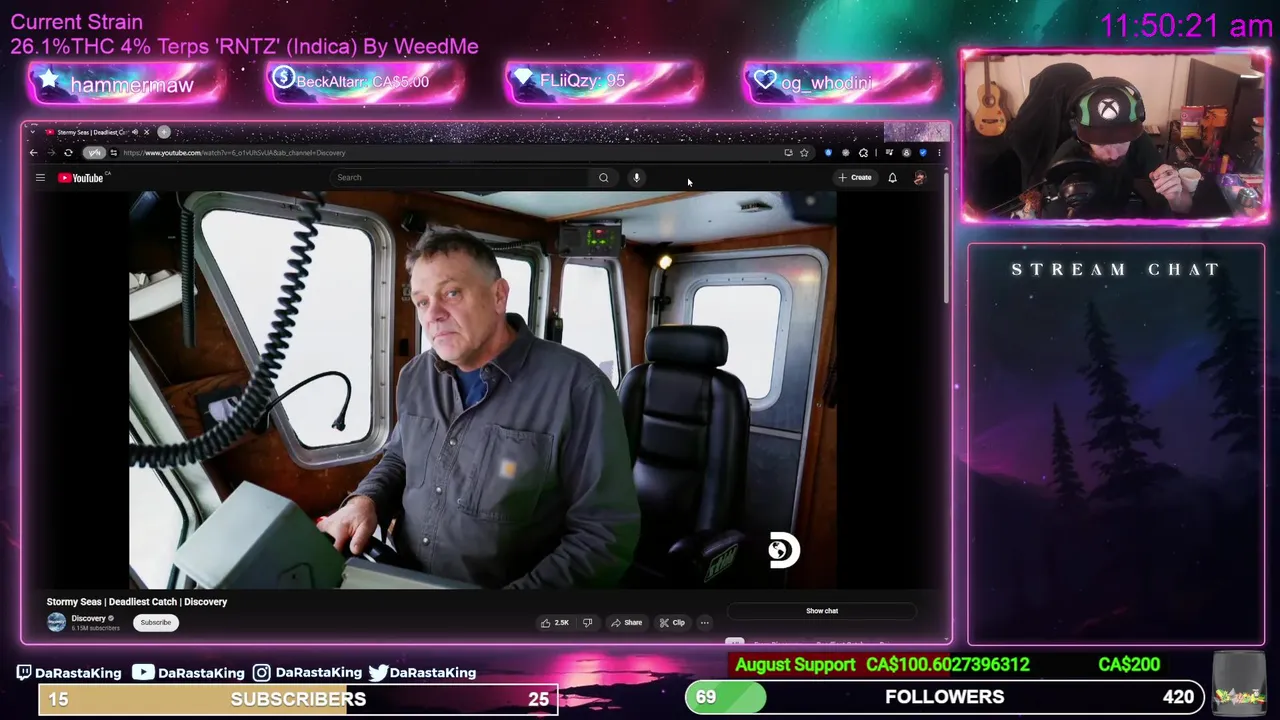Open the YouTube hamburger guide menu
1280x720 pixels.
click(x=40, y=178)
